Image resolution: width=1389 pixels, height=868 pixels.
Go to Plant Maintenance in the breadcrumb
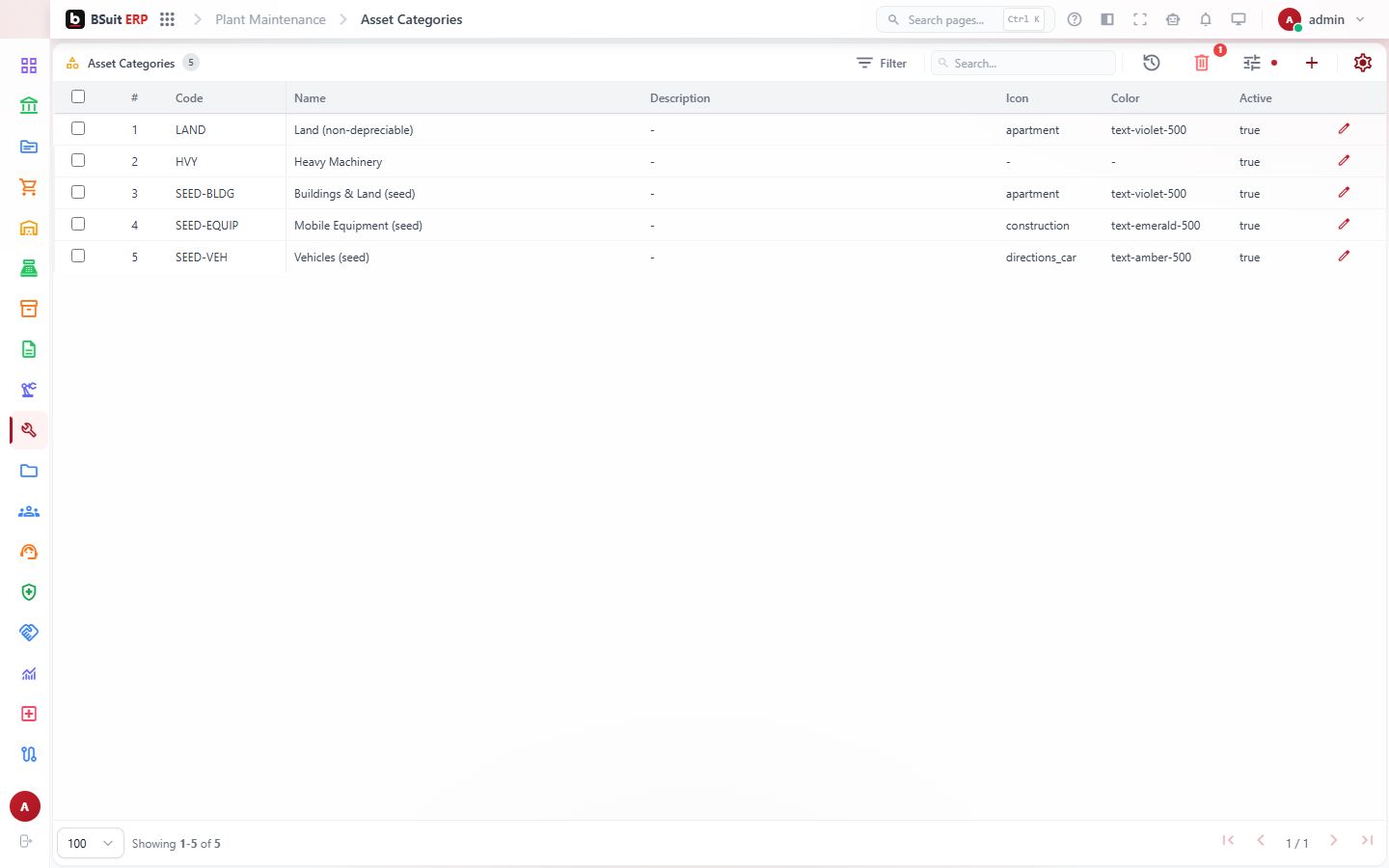point(270,19)
